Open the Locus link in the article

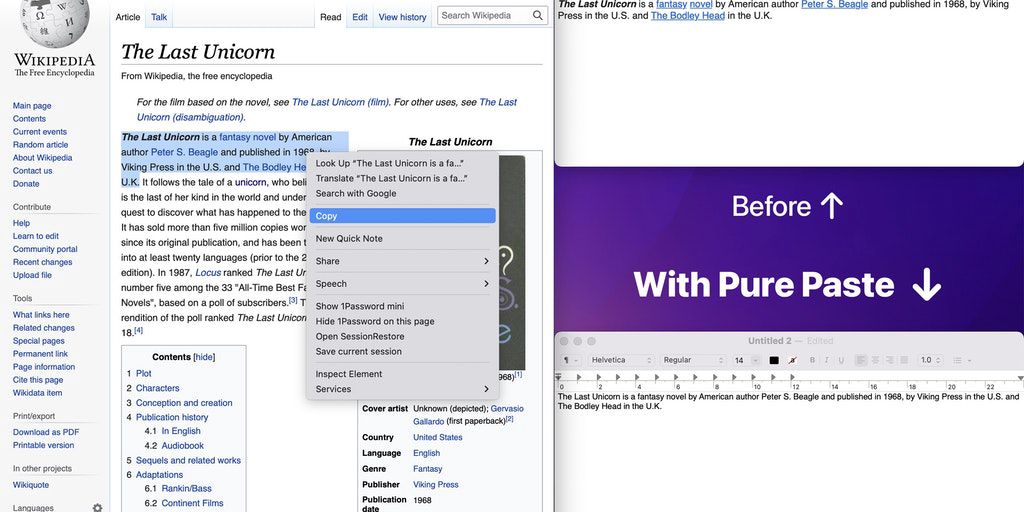(x=208, y=272)
